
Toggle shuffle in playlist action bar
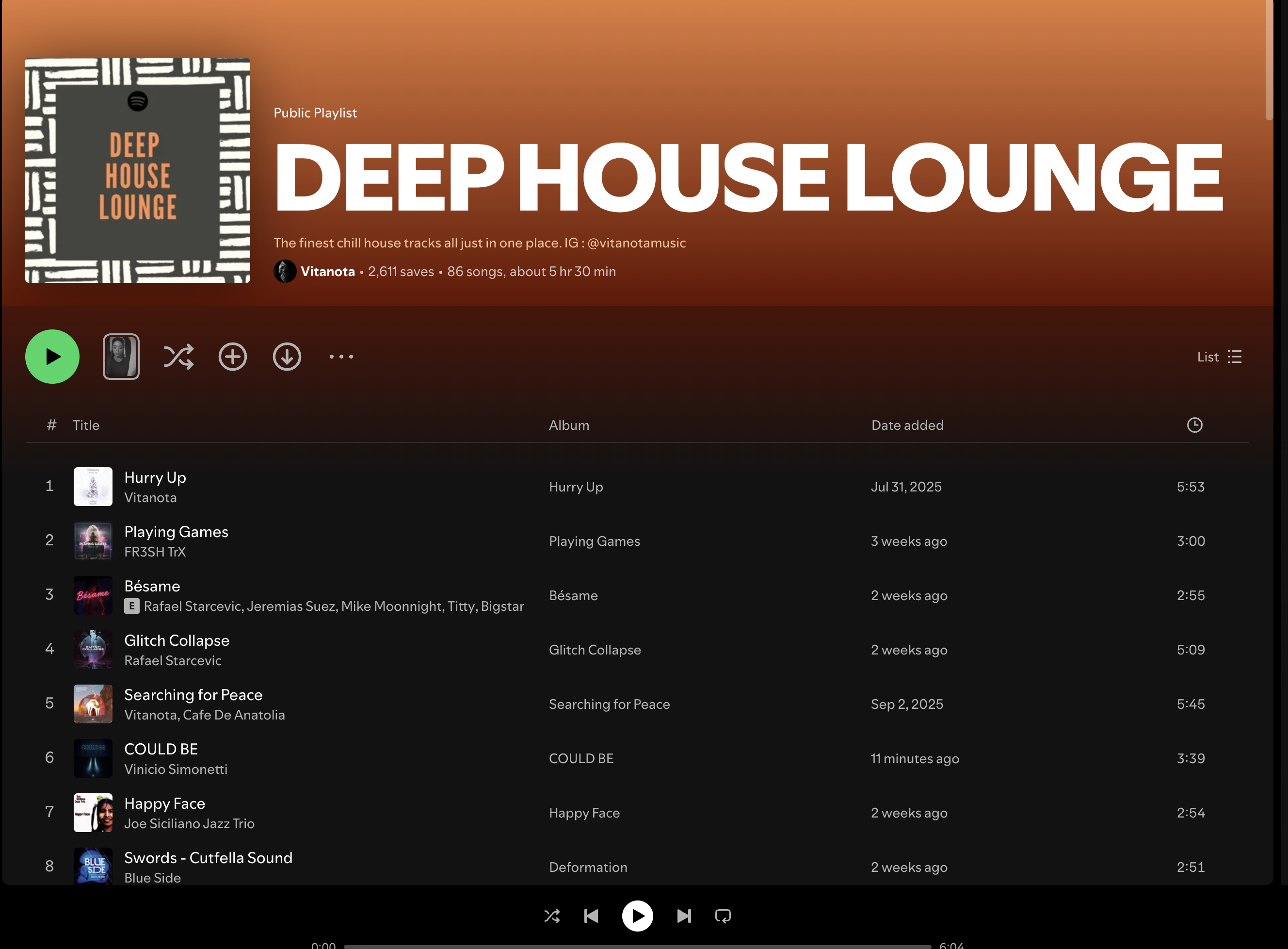click(178, 357)
